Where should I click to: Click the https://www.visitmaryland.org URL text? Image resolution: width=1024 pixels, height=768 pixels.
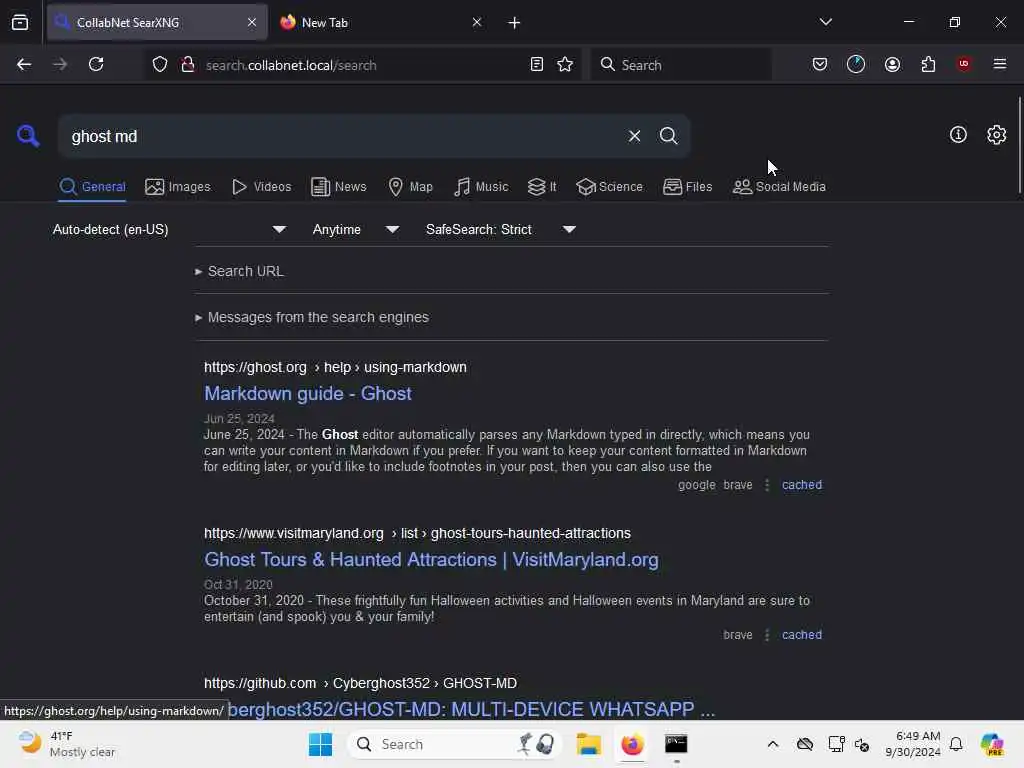point(294,533)
